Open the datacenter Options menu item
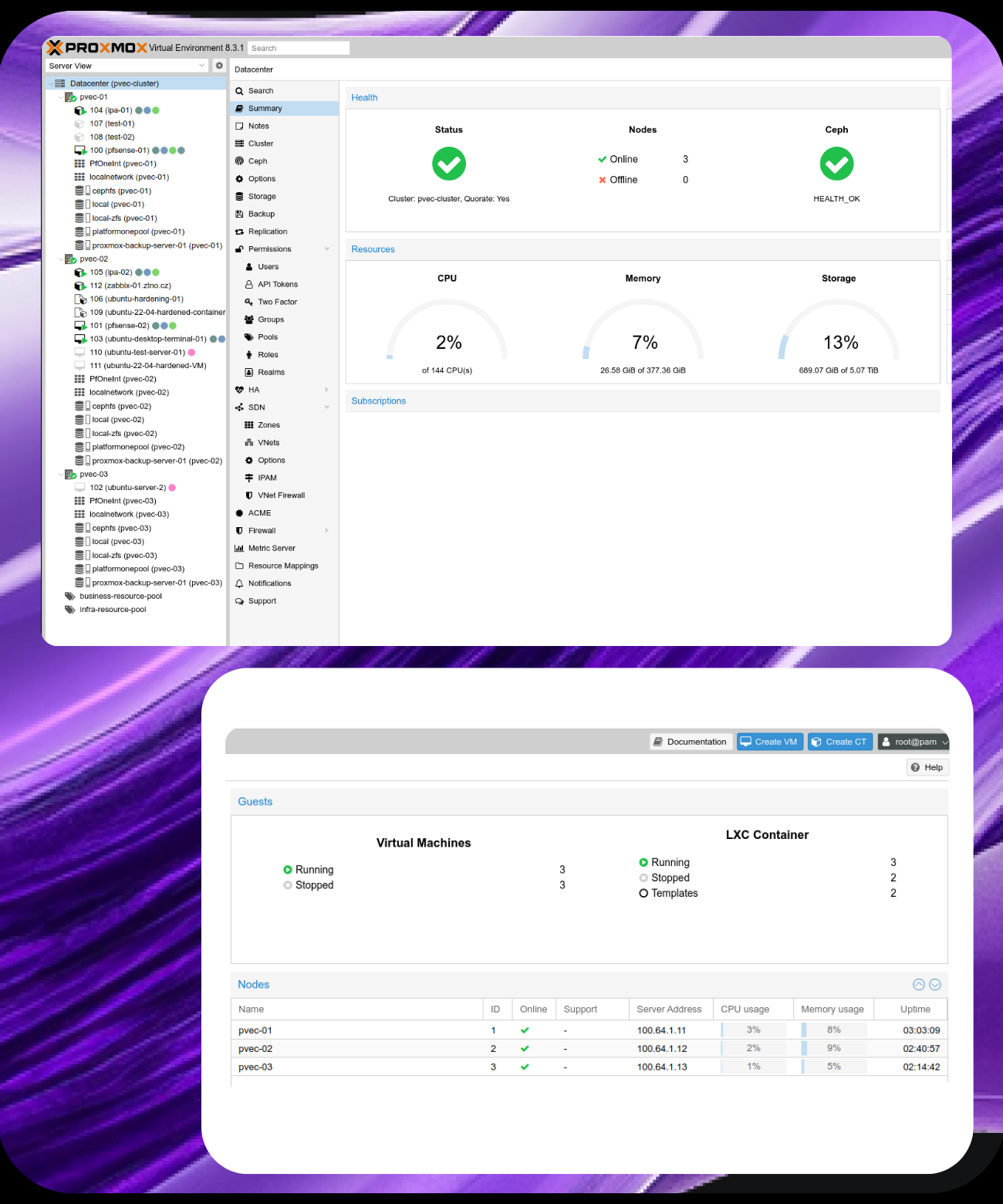The height and width of the screenshot is (1204, 1003). coord(284,179)
